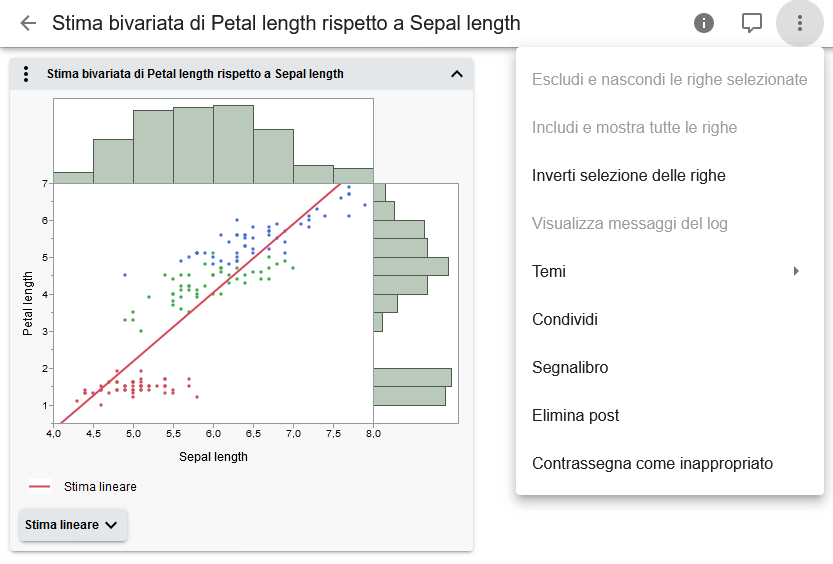This screenshot has height=564, width=833.
Task: Select Segnalibro menu entry
Action: [570, 368]
